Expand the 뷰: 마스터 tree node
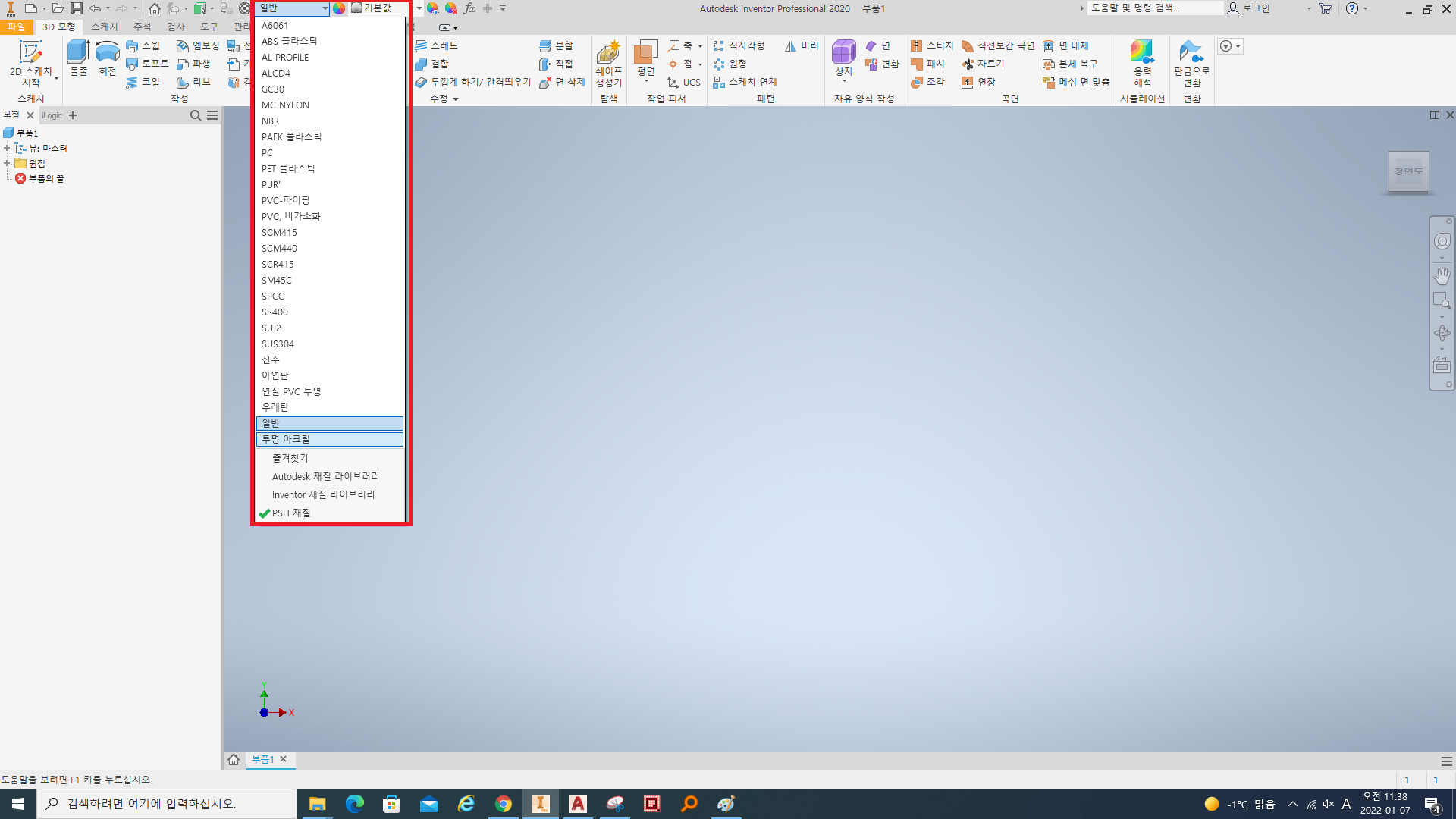Viewport: 1456px width, 819px height. tap(7, 148)
